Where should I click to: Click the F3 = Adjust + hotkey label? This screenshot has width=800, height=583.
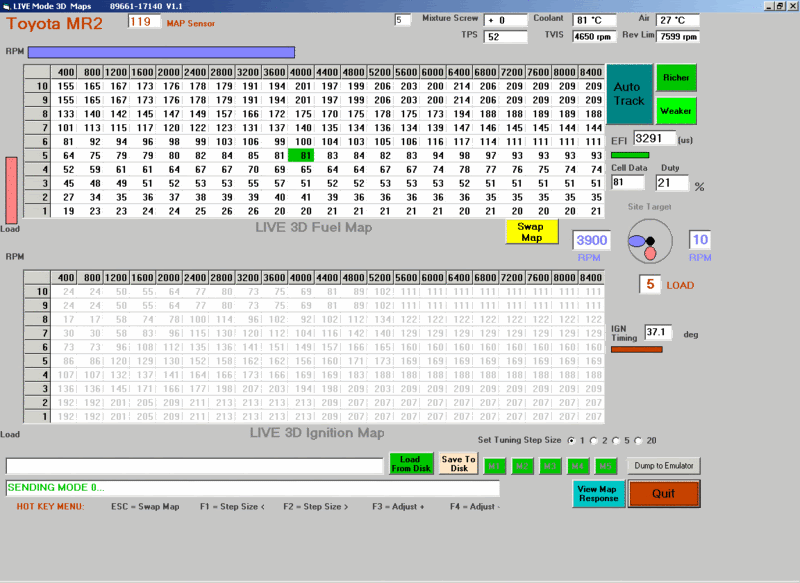(398, 506)
